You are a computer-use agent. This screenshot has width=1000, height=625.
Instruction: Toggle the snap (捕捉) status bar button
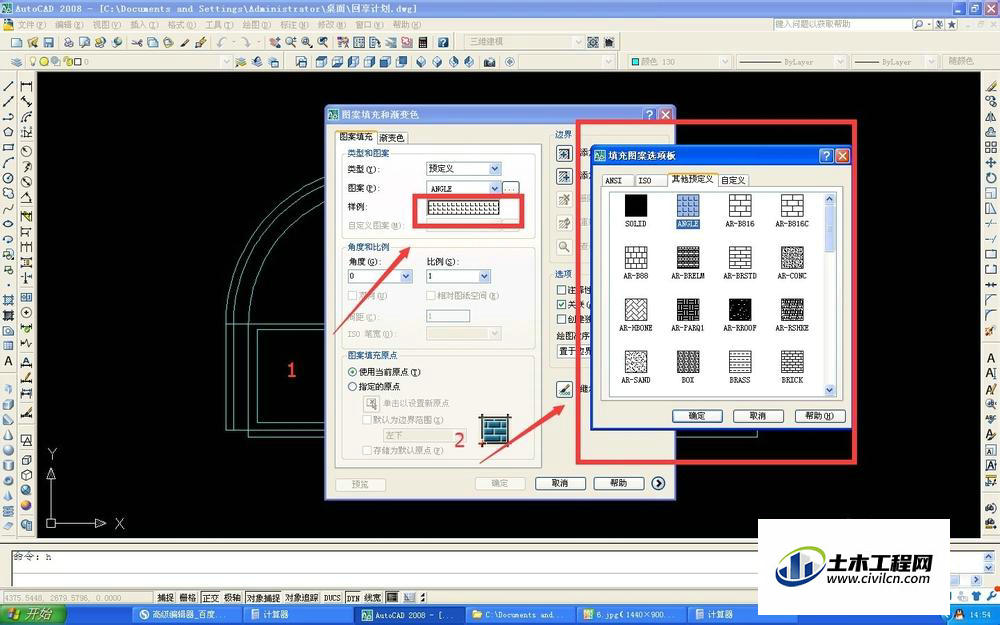[165, 598]
